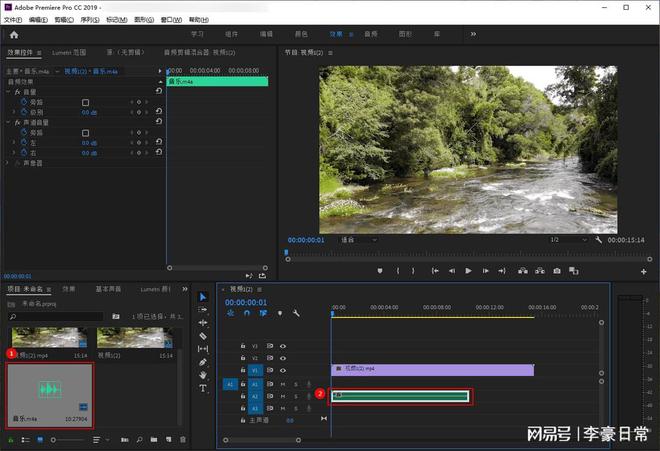This screenshot has width=660, height=451.
Task: Hide track V2 using its eye icon
Action: pyautogui.click(x=283, y=358)
